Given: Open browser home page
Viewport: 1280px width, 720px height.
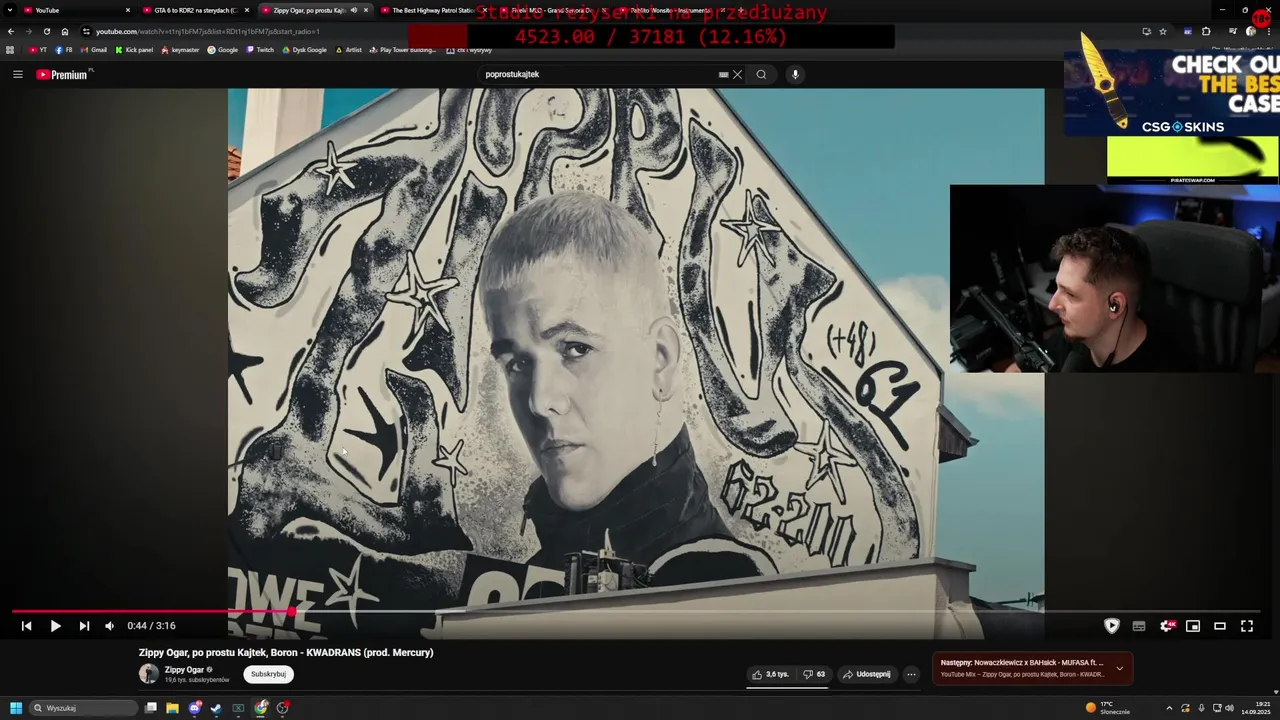Looking at the screenshot, I should click(x=65, y=31).
